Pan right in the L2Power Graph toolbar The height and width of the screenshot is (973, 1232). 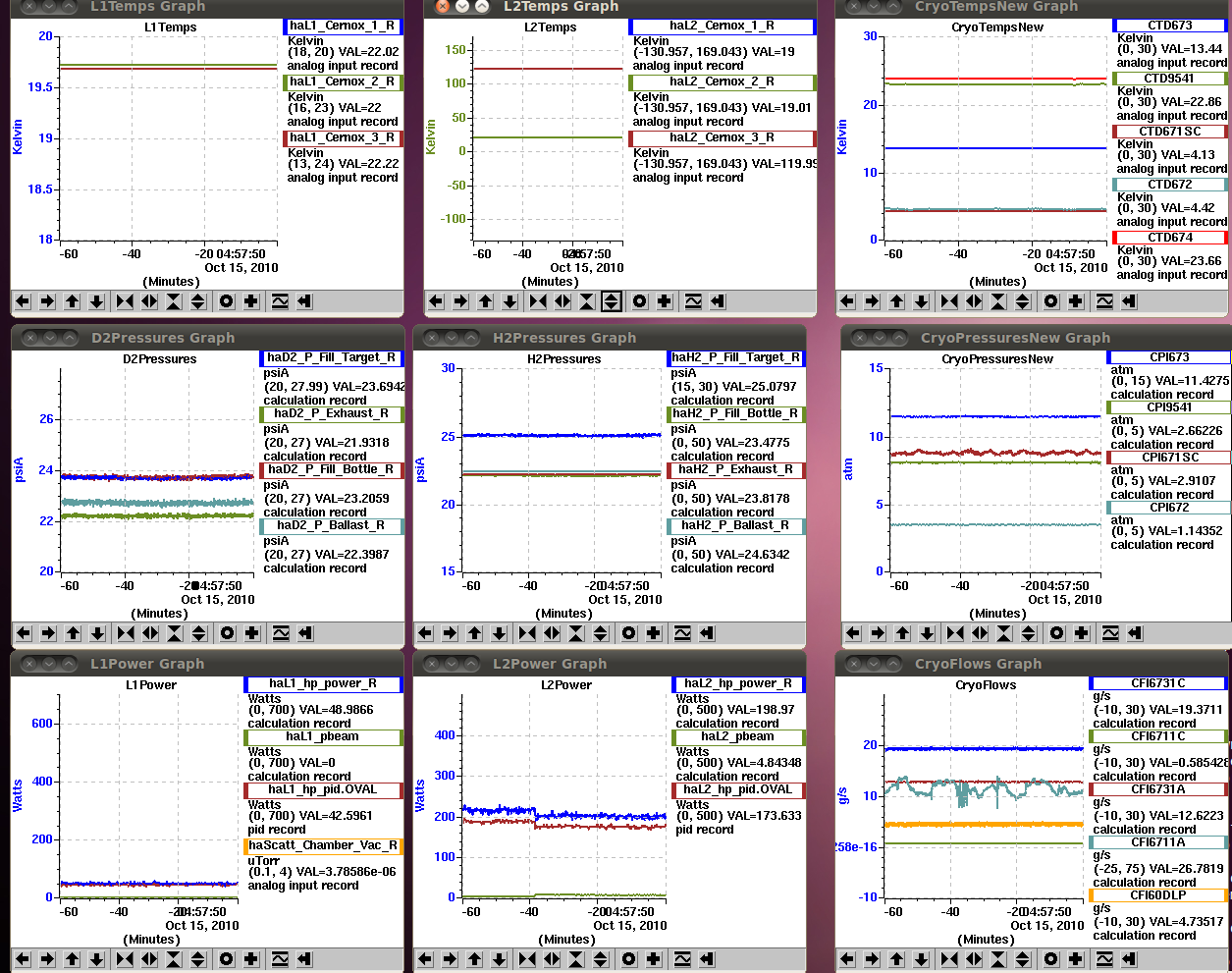point(451,959)
